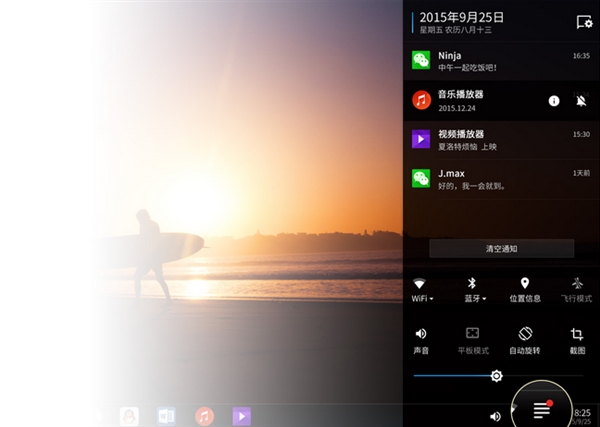Mute notifications with the crossed bell icon
600x427 pixels.
pyautogui.click(x=581, y=100)
